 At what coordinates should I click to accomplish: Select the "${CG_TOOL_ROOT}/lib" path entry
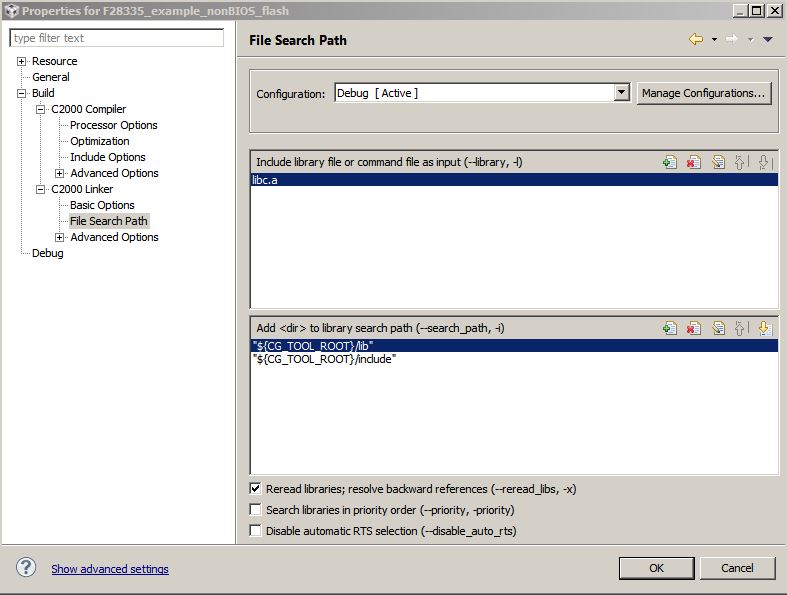tap(514, 345)
